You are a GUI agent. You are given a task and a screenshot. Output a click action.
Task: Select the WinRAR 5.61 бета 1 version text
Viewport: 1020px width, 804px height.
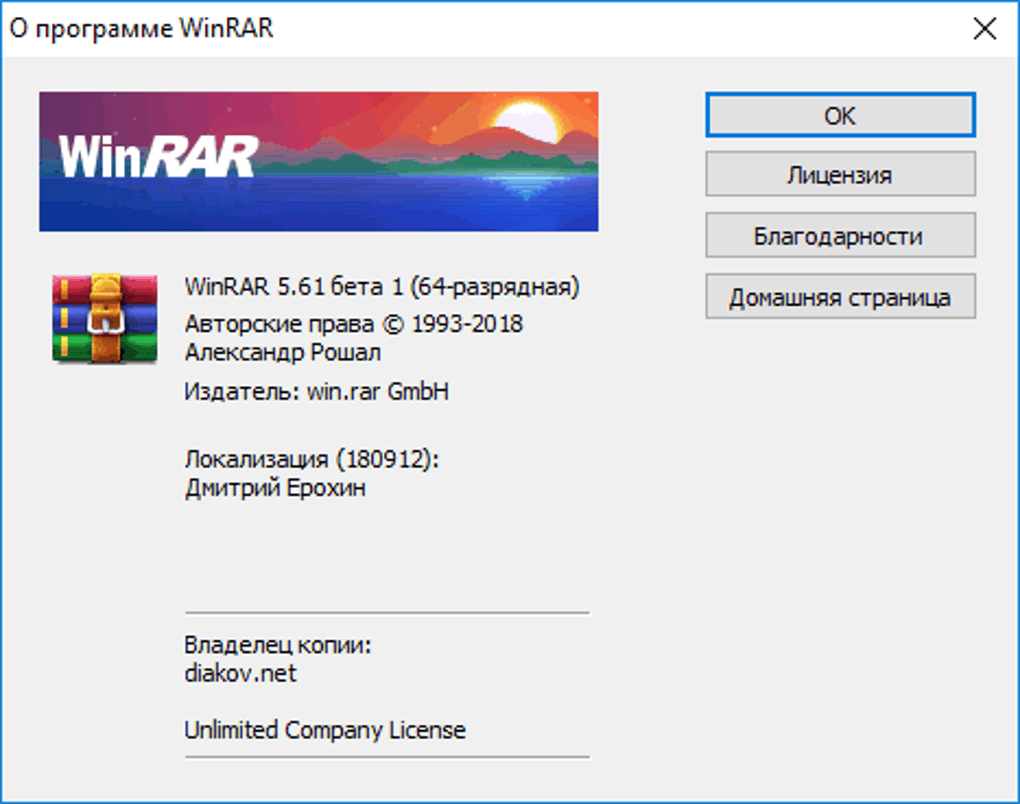tap(382, 287)
